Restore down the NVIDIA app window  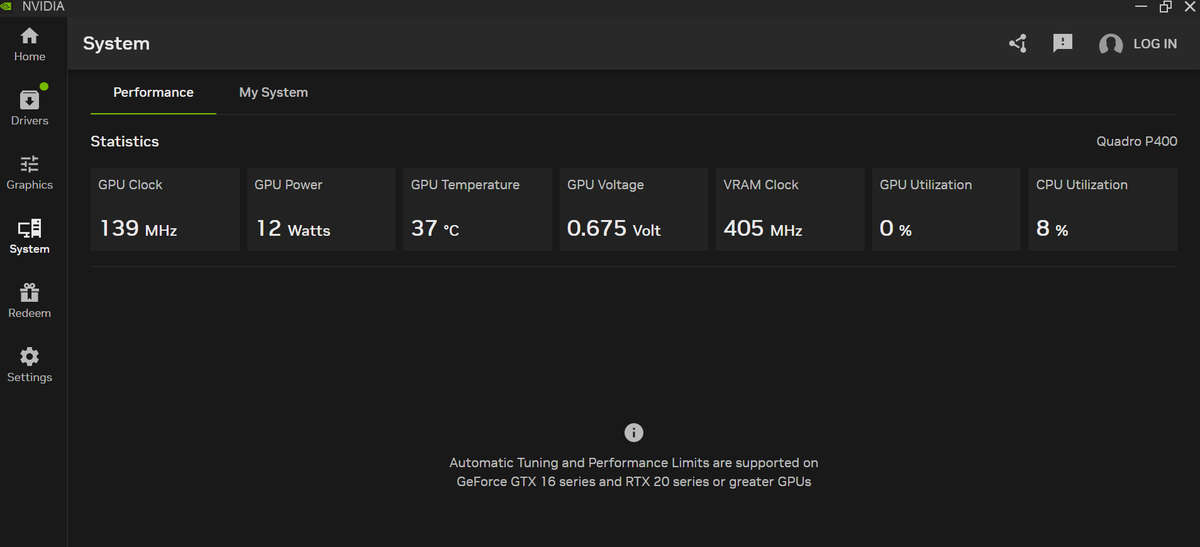[x=1166, y=6]
